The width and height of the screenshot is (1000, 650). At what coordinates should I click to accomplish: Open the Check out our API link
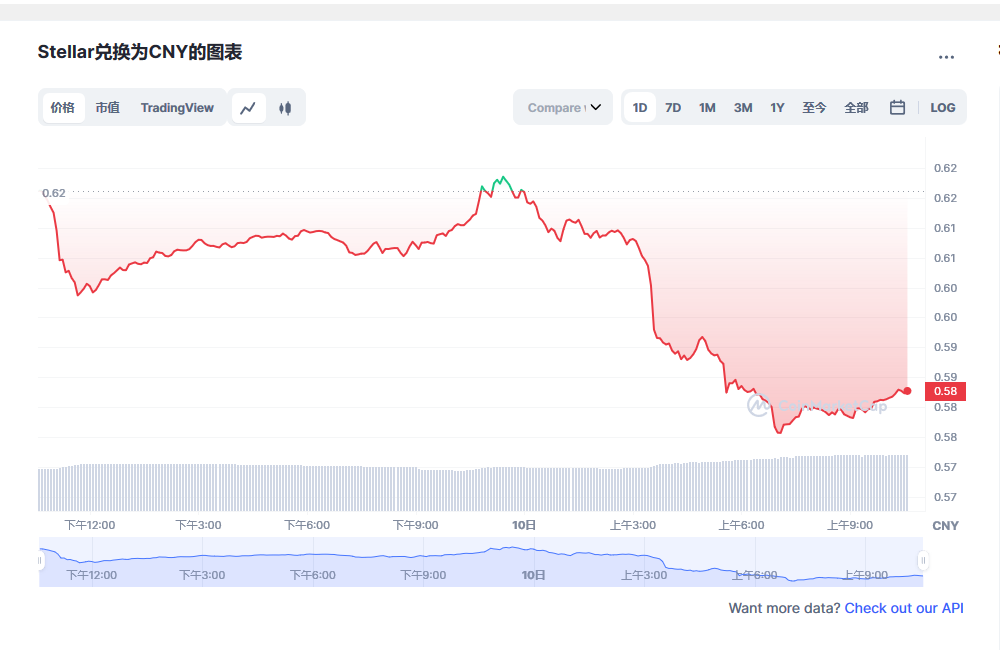point(904,608)
